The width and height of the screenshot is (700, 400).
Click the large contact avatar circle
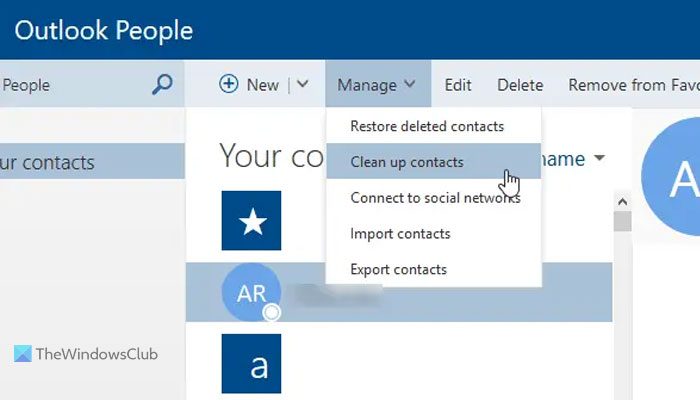[x=671, y=177]
